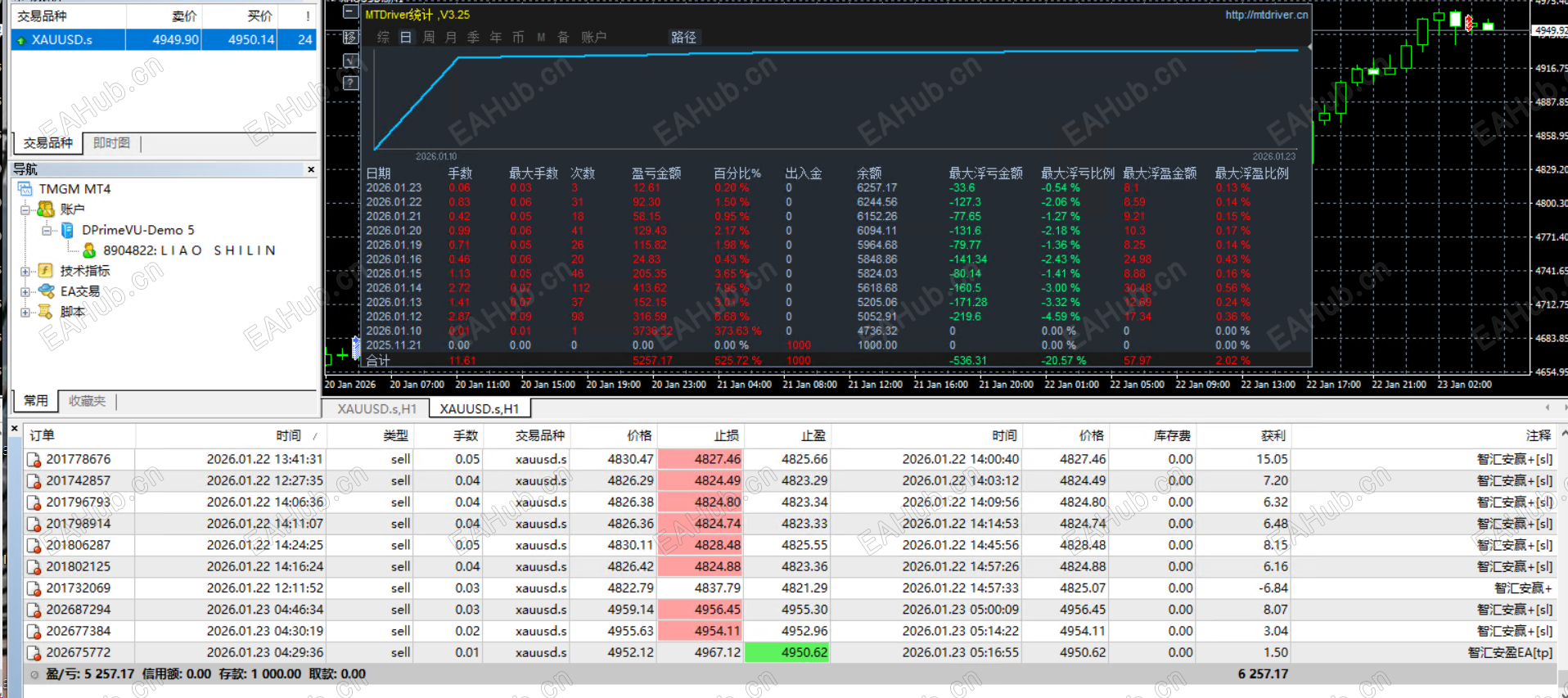Select the EA交易 expert advisors icon
The image size is (1568, 698).
pos(46,291)
